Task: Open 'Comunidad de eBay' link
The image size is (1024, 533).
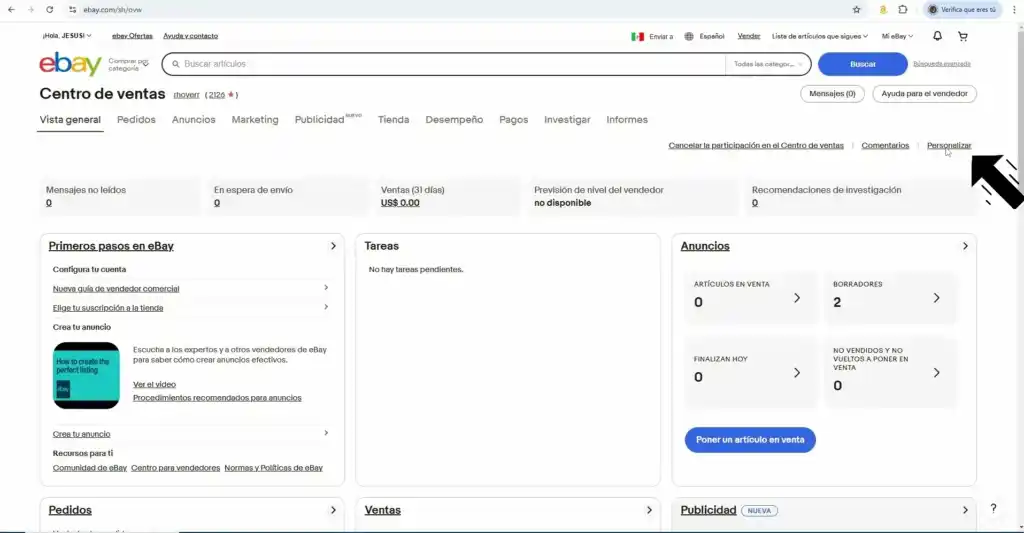Action: (89, 468)
